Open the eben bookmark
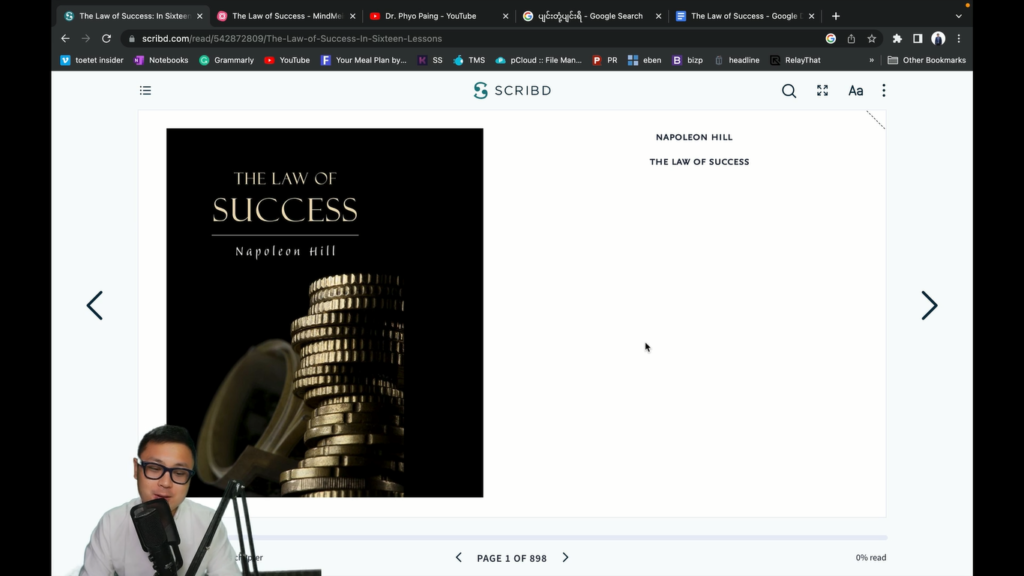Screen dimensions: 1024x576 pyautogui.click(x=644, y=60)
